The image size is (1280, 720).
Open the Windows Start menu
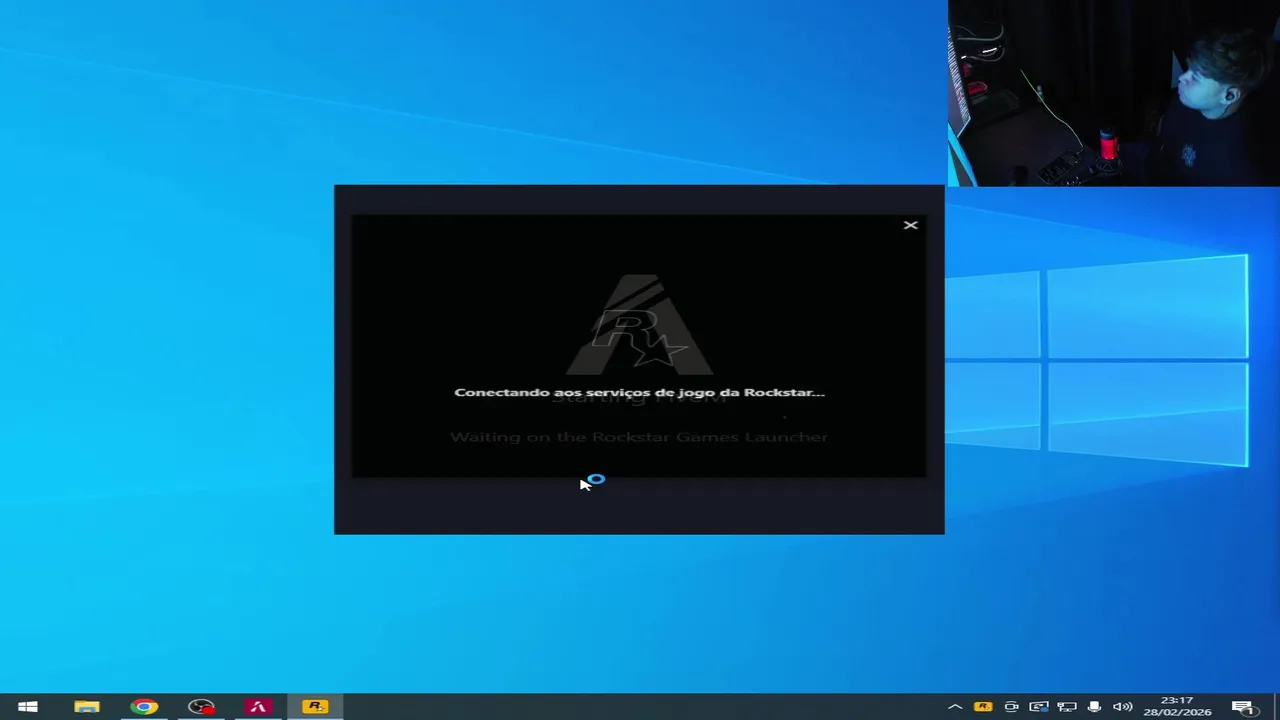pyautogui.click(x=28, y=707)
